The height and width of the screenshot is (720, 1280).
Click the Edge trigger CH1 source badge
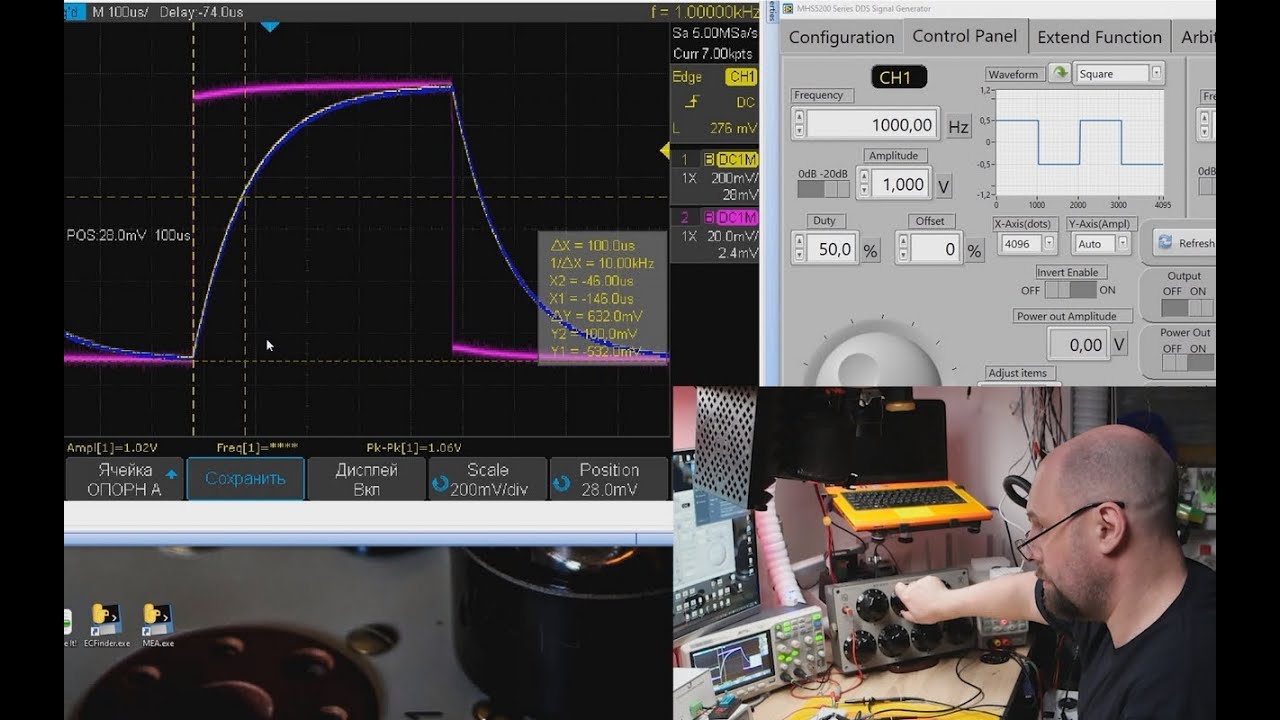(742, 77)
